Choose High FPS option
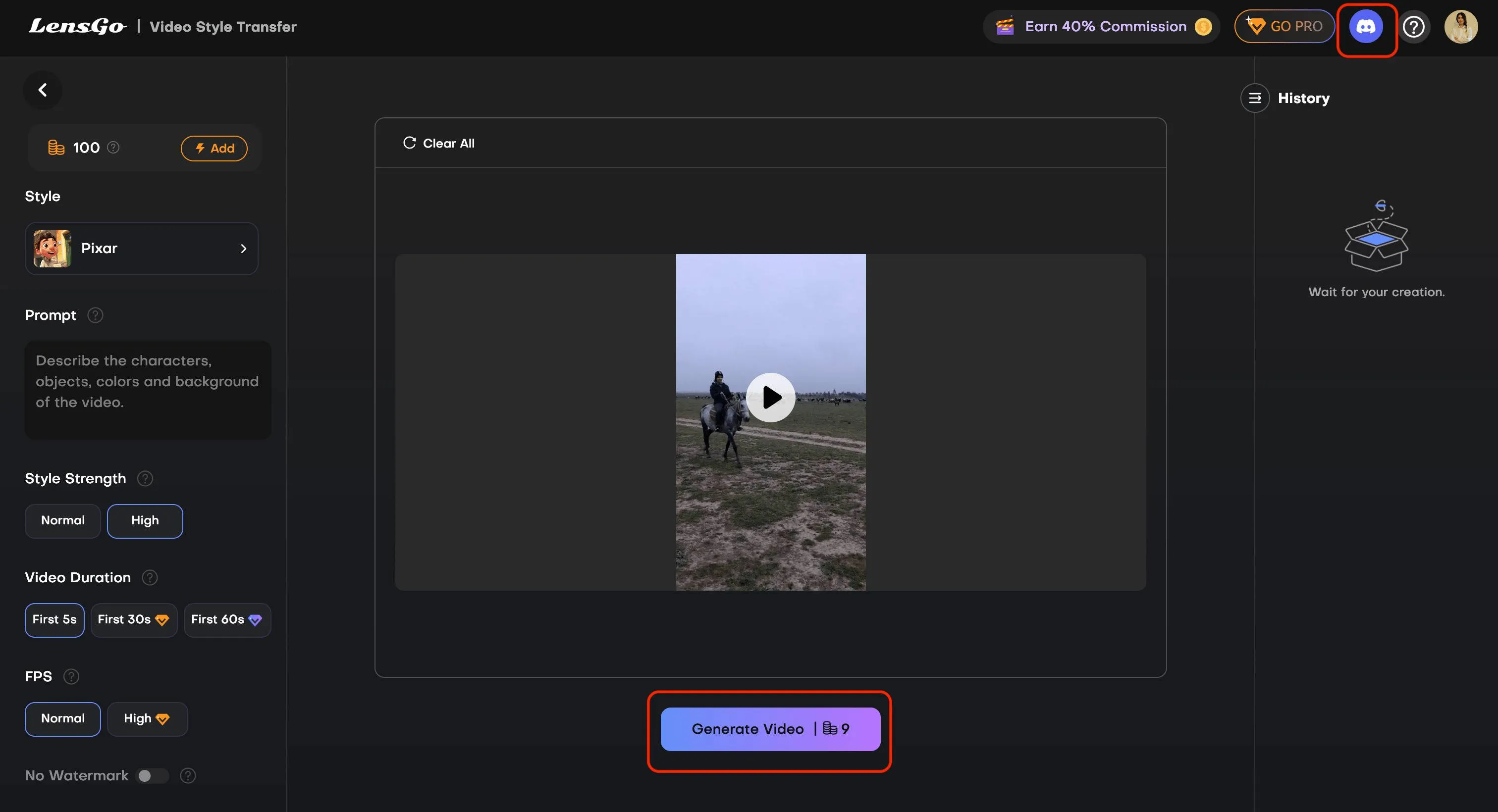1498x812 pixels. tap(147, 719)
